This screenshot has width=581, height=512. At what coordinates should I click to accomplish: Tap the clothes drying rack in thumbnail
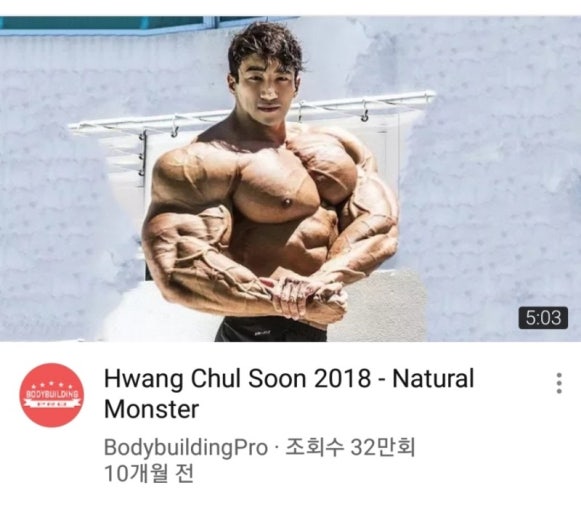[x=252, y=113]
